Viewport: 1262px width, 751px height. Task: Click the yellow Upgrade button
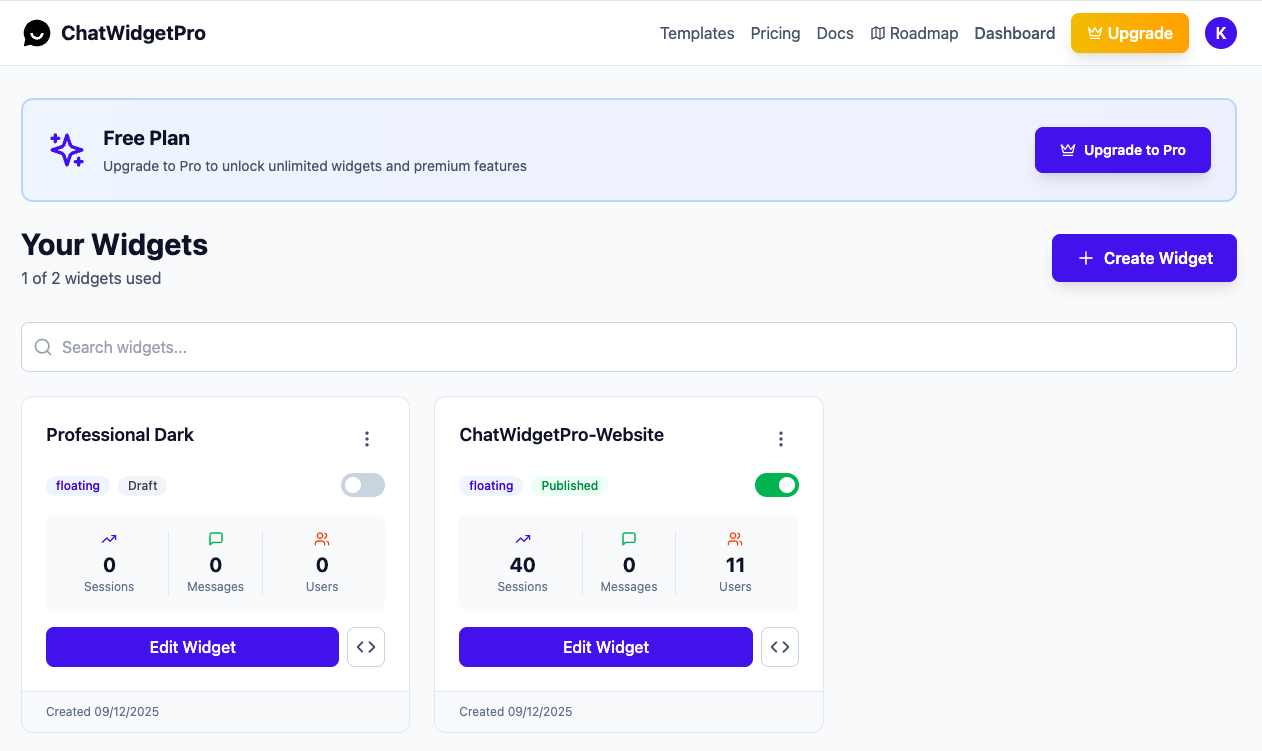(x=1129, y=33)
